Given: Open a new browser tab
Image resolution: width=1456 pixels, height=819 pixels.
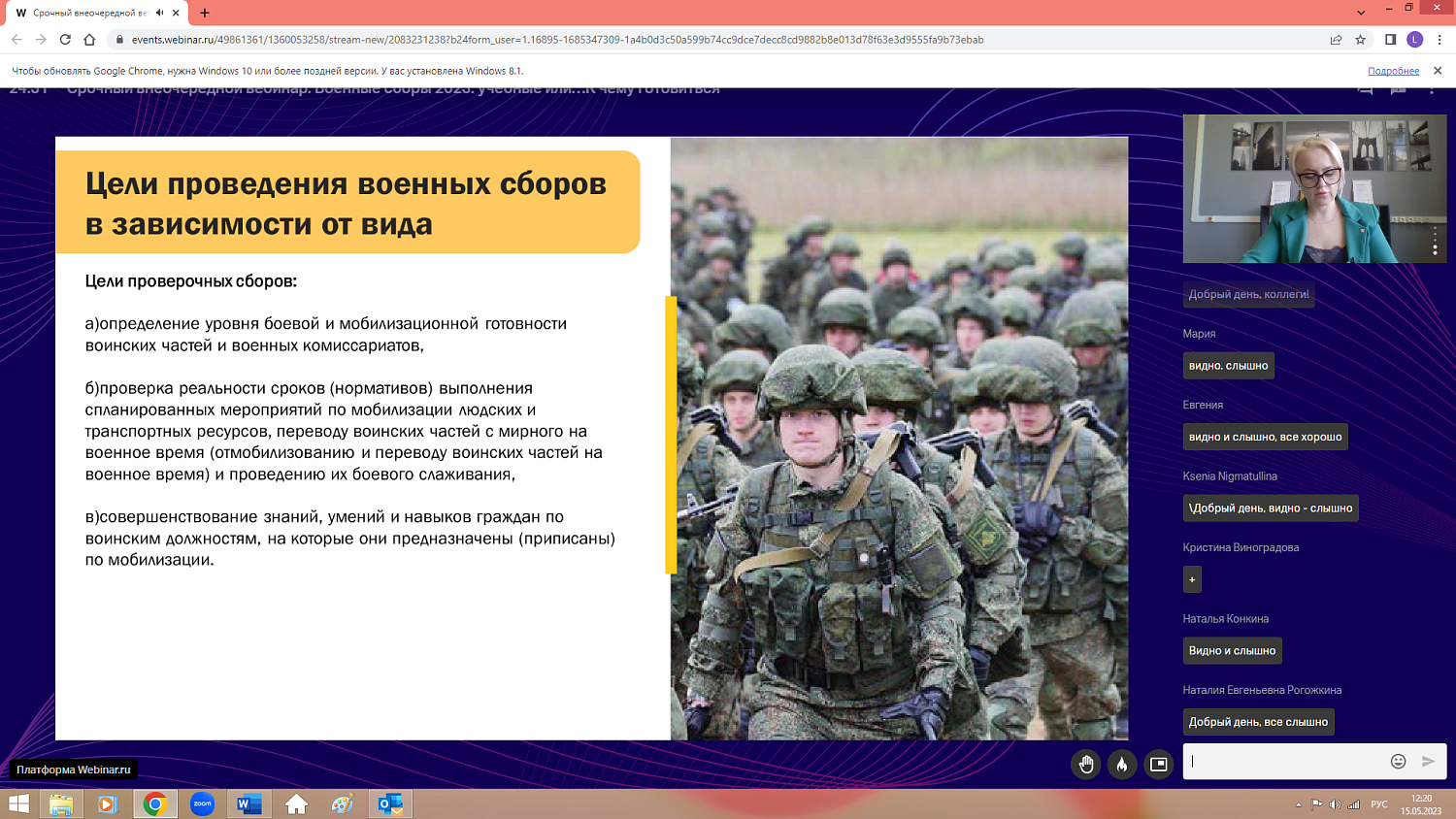Looking at the screenshot, I should (205, 13).
